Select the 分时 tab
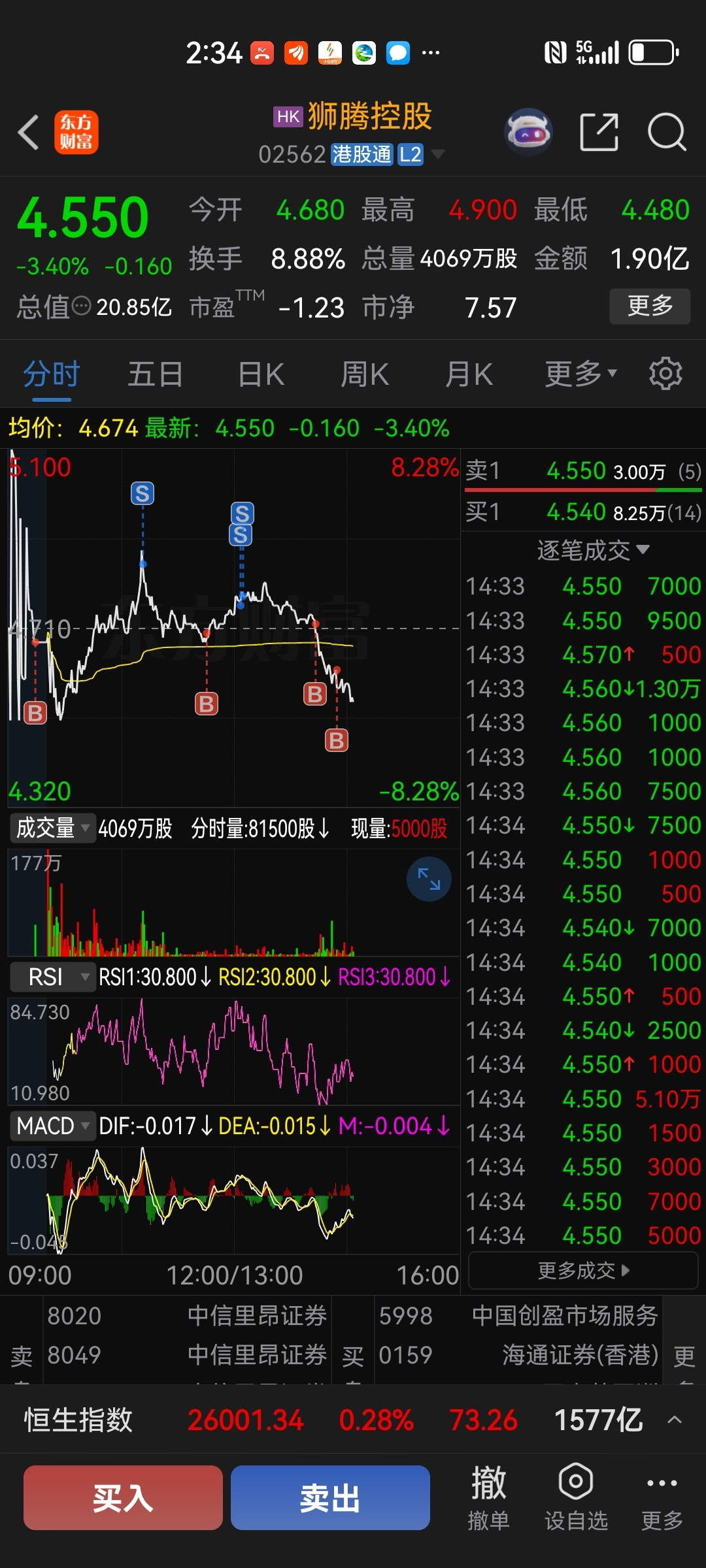This screenshot has width=706, height=1568. click(x=52, y=374)
